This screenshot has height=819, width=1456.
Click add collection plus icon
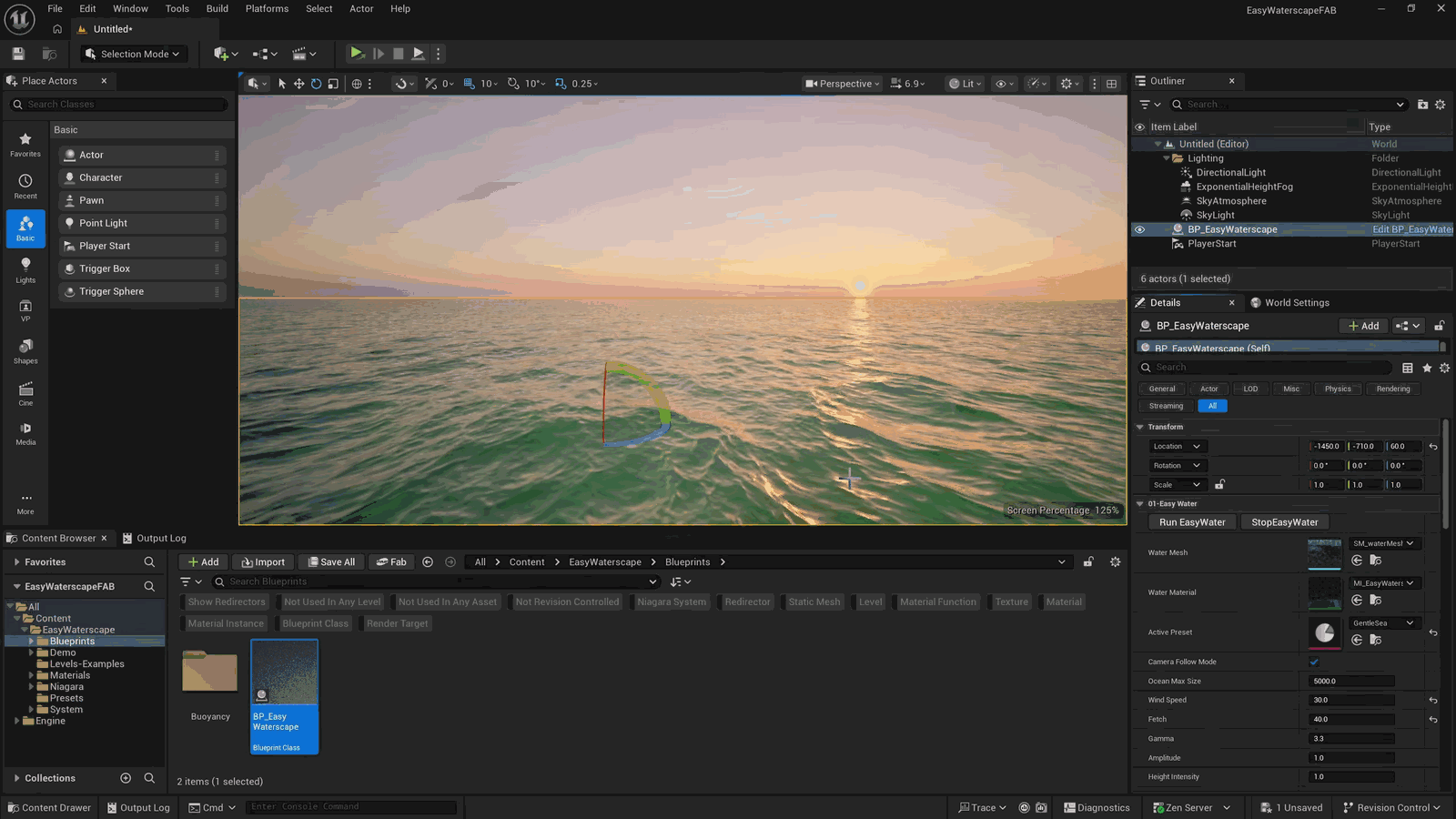(126, 778)
